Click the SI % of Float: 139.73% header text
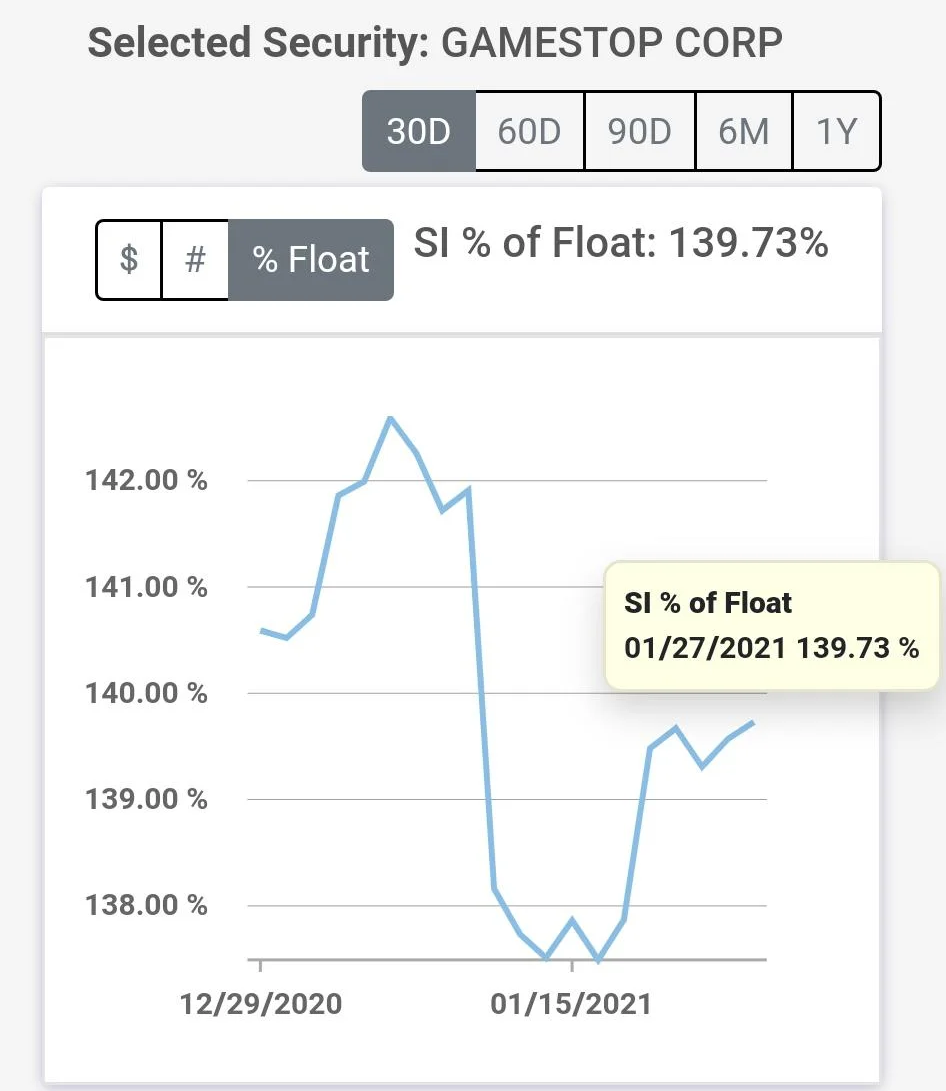 [621, 244]
